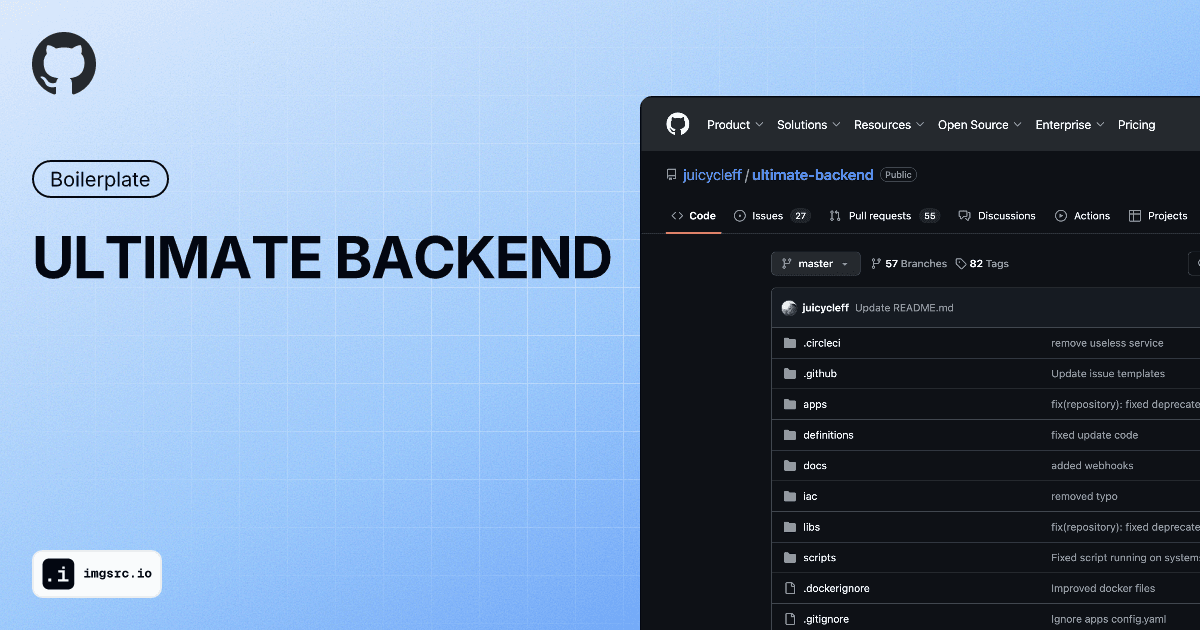Switch to the Pull requests tab
1200x630 pixels.
884,216
